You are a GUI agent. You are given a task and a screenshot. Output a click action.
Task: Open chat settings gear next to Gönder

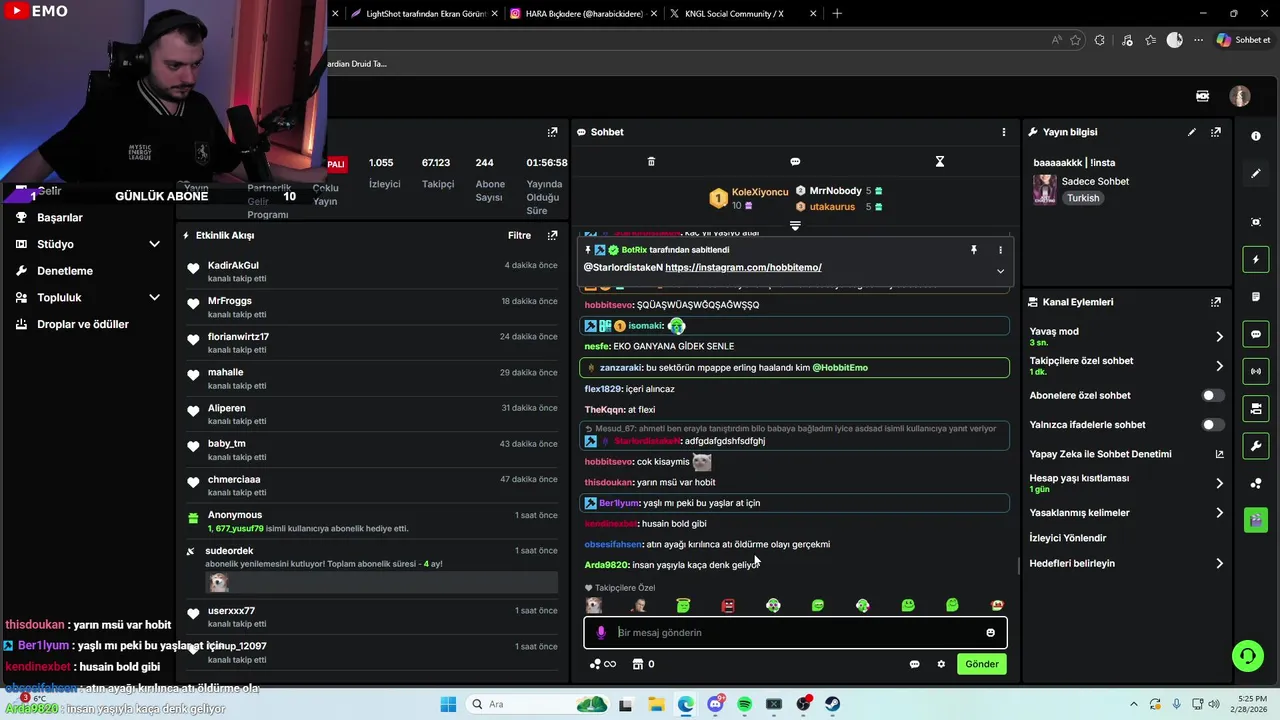coord(941,664)
